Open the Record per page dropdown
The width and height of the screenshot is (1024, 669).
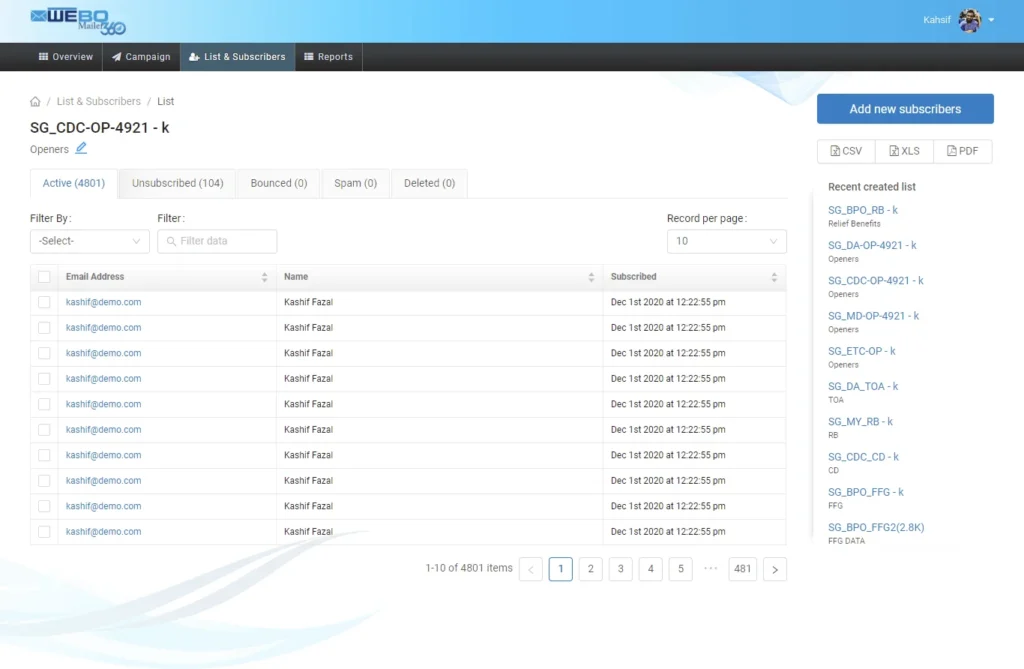coord(726,241)
